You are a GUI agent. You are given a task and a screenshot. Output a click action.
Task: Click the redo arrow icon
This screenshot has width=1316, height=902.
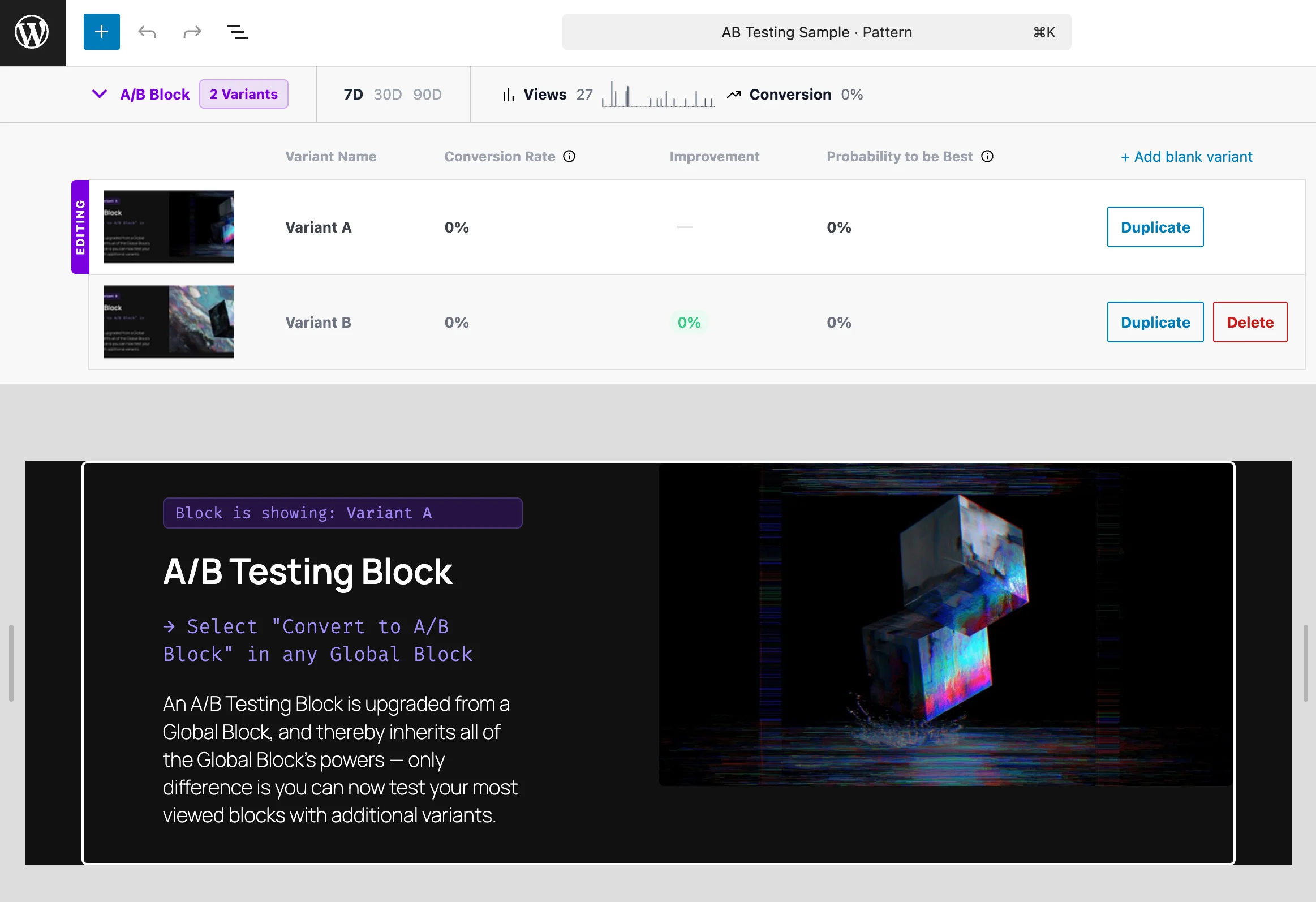(x=192, y=32)
